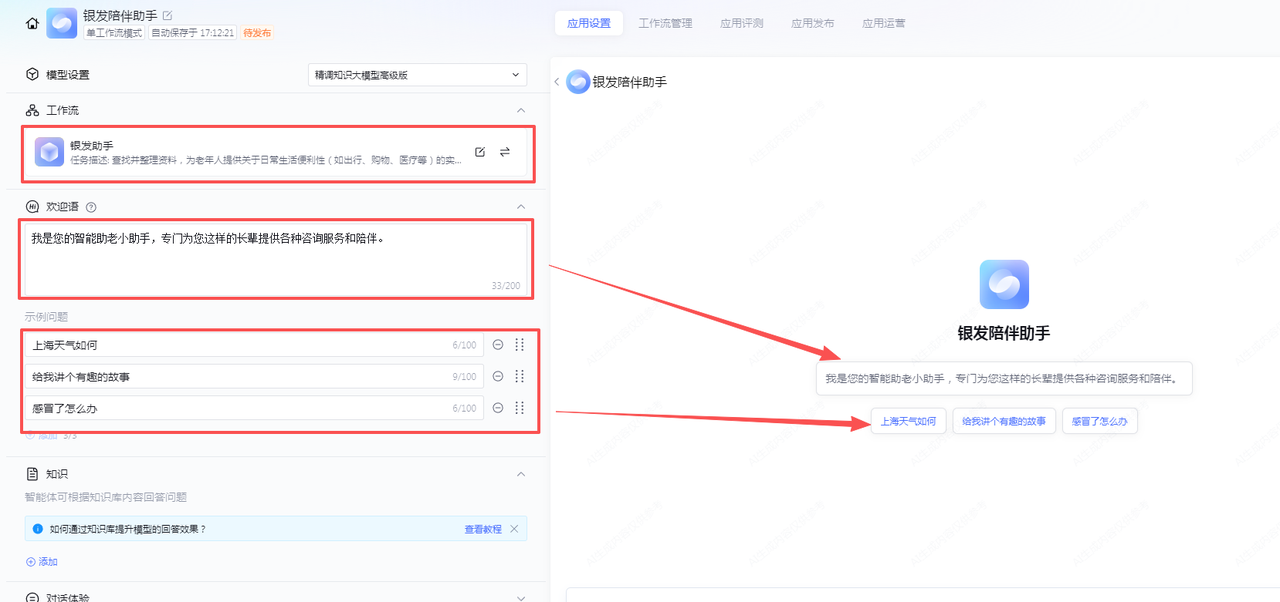Screen dimensions: 1280x602
Task: Switch to the 工作流管理 tab
Action: pyautogui.click(x=665, y=23)
